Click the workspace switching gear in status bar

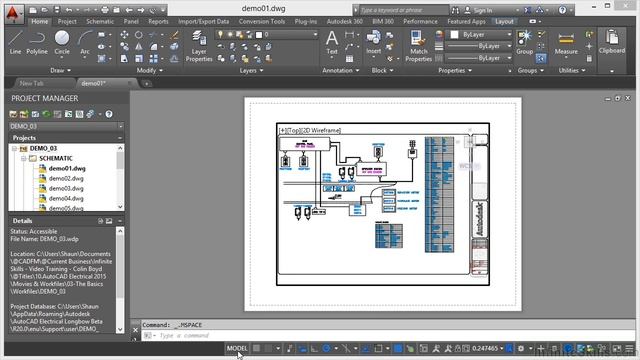(x=521, y=349)
